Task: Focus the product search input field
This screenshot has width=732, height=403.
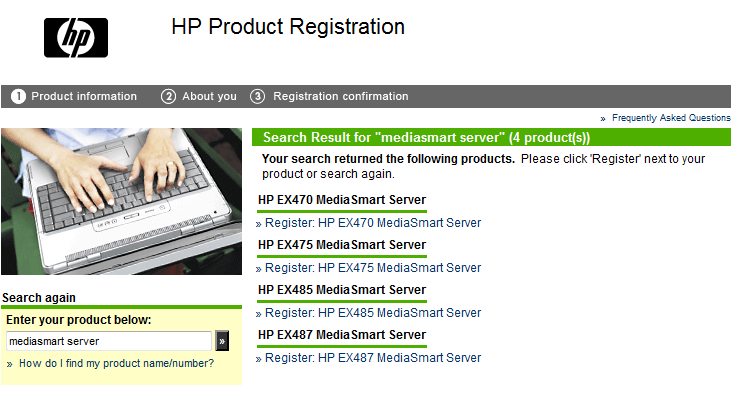Action: 109,341
